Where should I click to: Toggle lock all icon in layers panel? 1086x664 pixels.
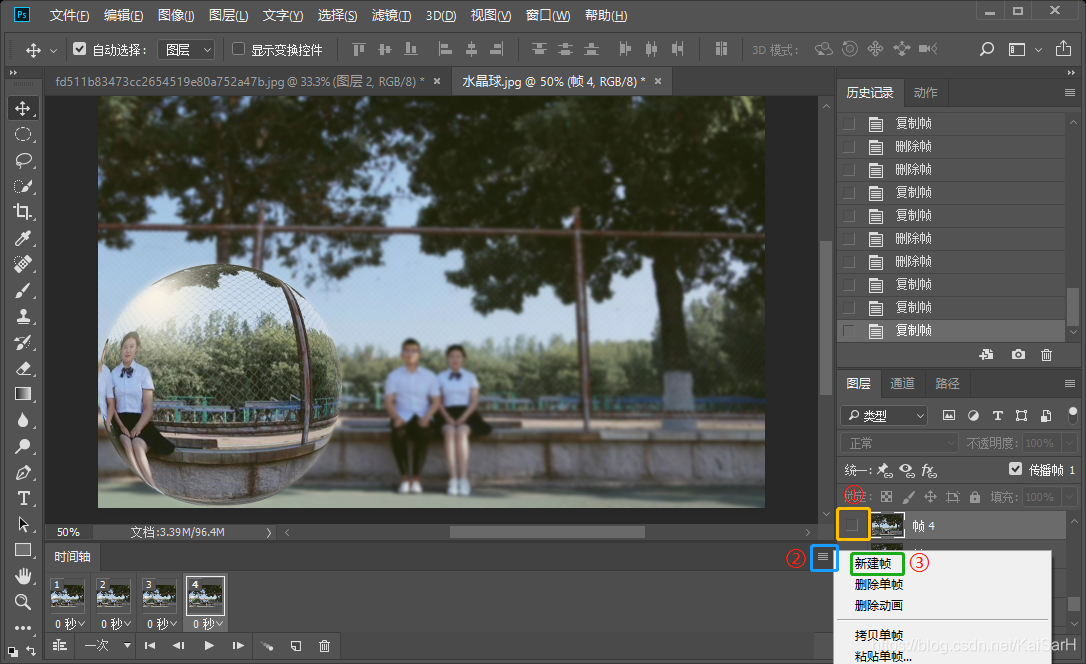974,497
